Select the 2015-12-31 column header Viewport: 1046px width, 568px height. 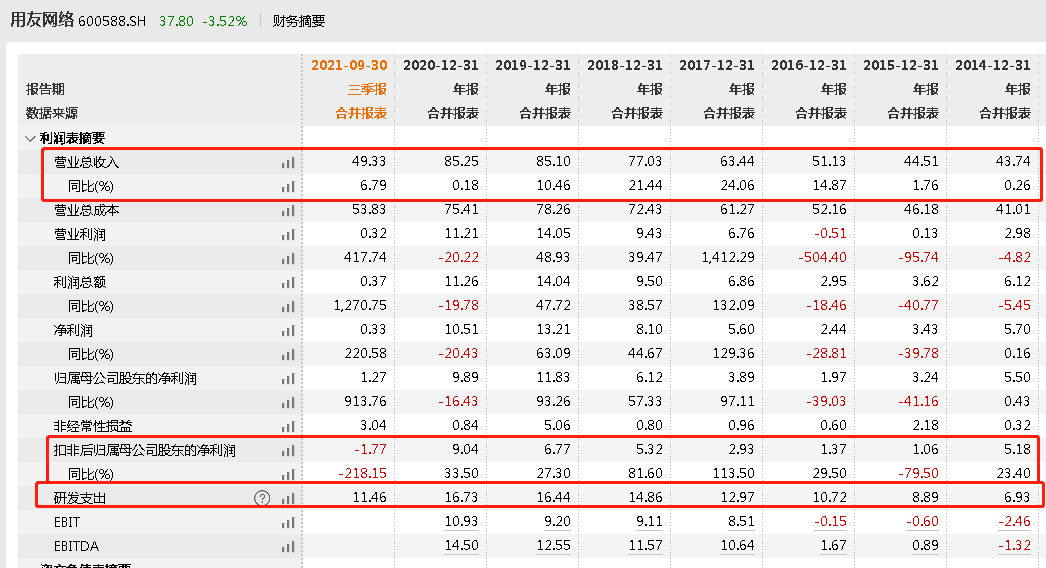click(x=901, y=65)
